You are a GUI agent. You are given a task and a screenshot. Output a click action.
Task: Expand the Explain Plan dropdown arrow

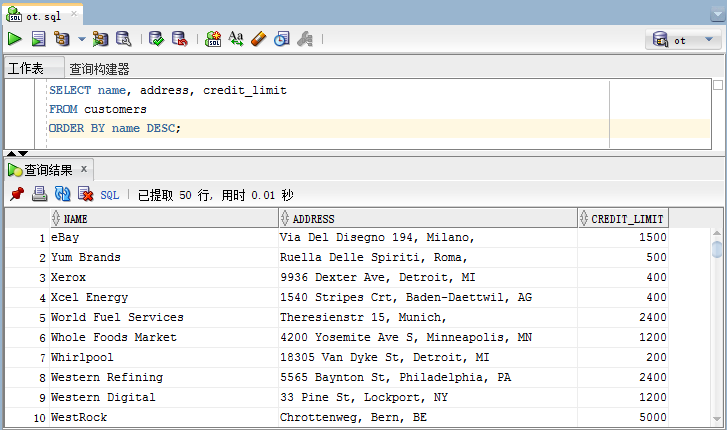81,40
